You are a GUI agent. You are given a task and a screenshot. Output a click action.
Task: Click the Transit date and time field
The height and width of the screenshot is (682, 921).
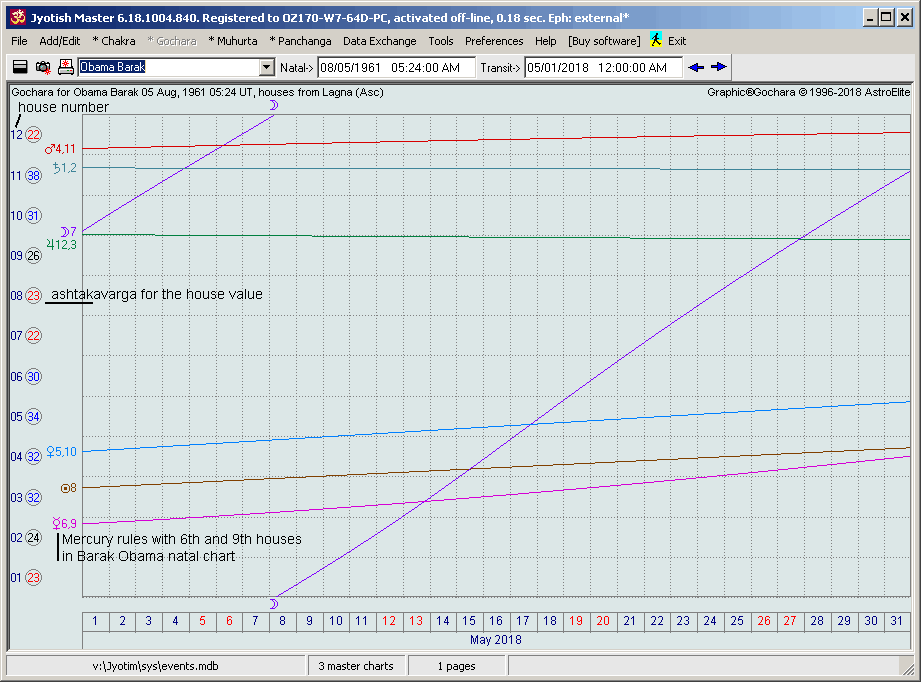603,67
